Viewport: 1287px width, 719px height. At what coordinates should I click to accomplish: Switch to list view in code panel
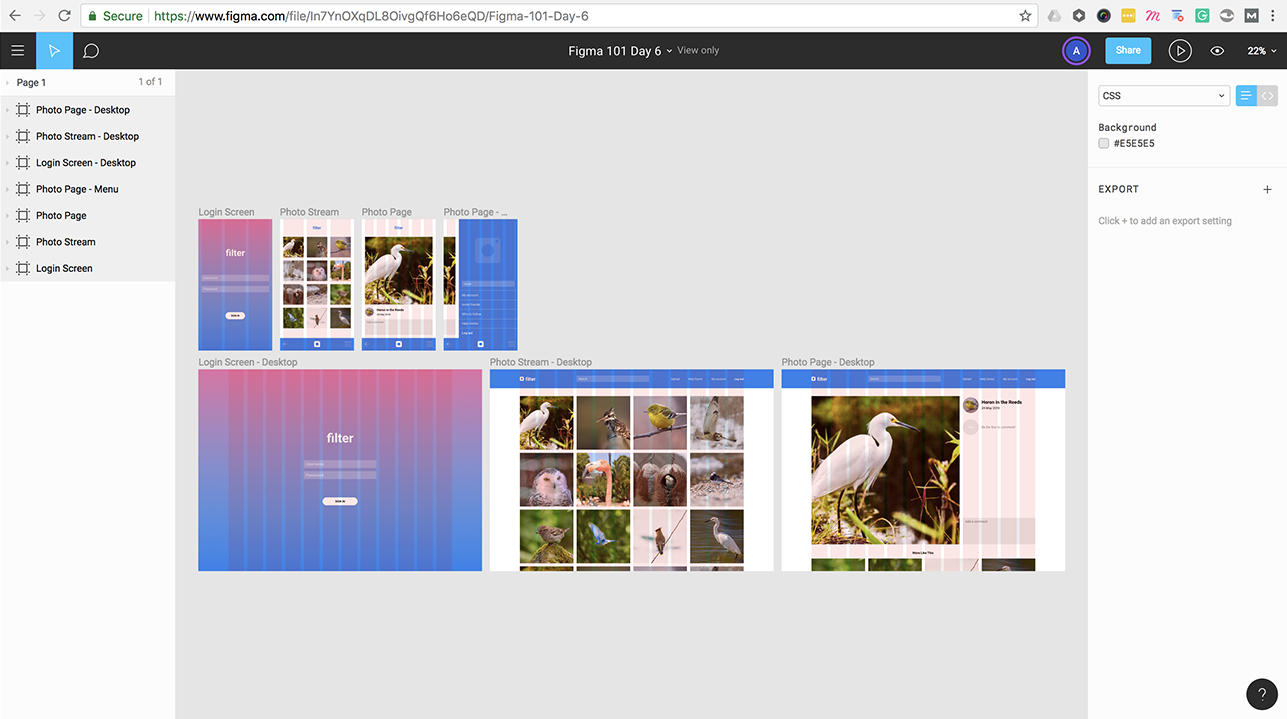(x=1246, y=96)
